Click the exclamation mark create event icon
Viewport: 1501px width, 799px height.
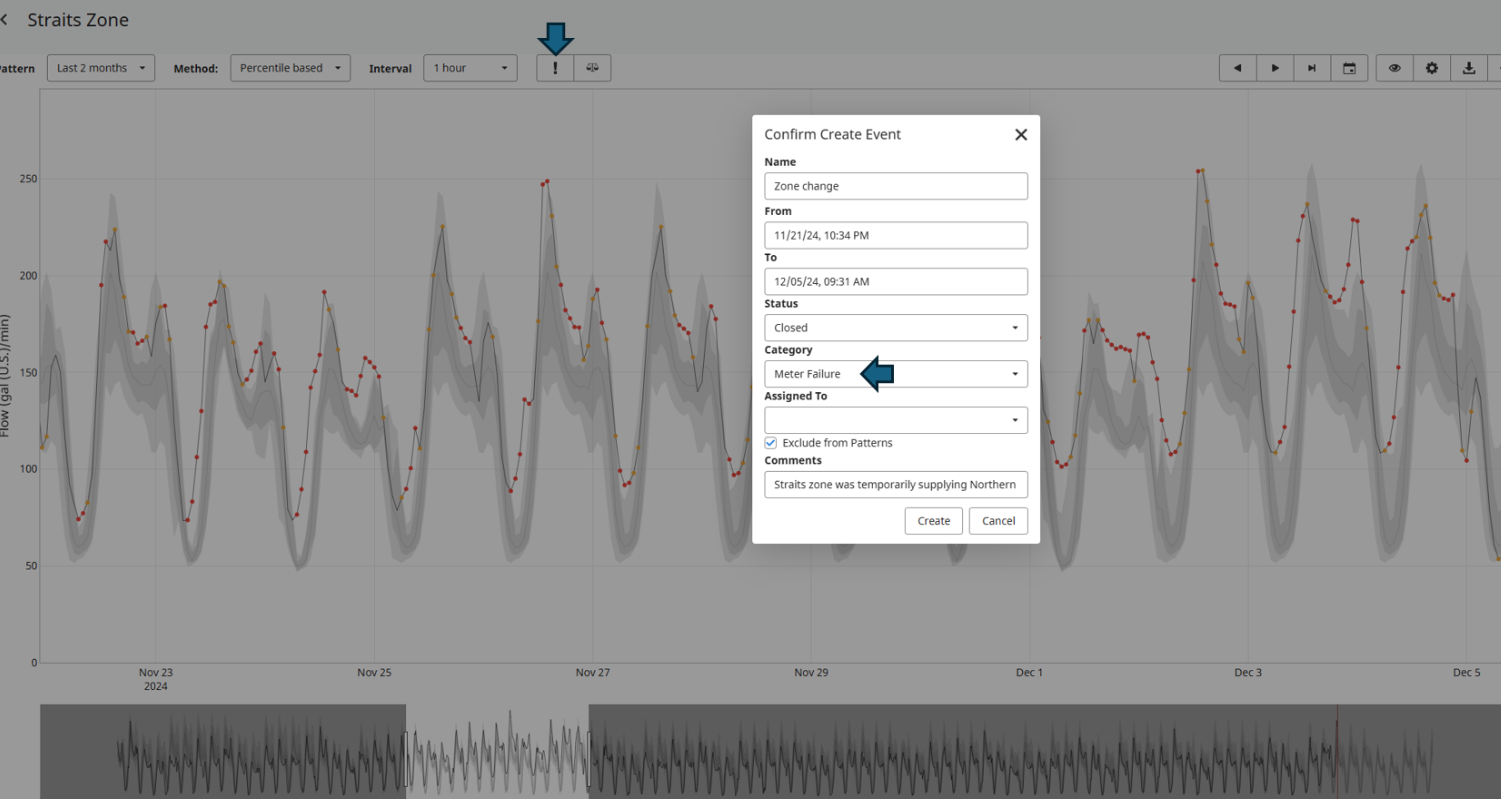tap(555, 68)
